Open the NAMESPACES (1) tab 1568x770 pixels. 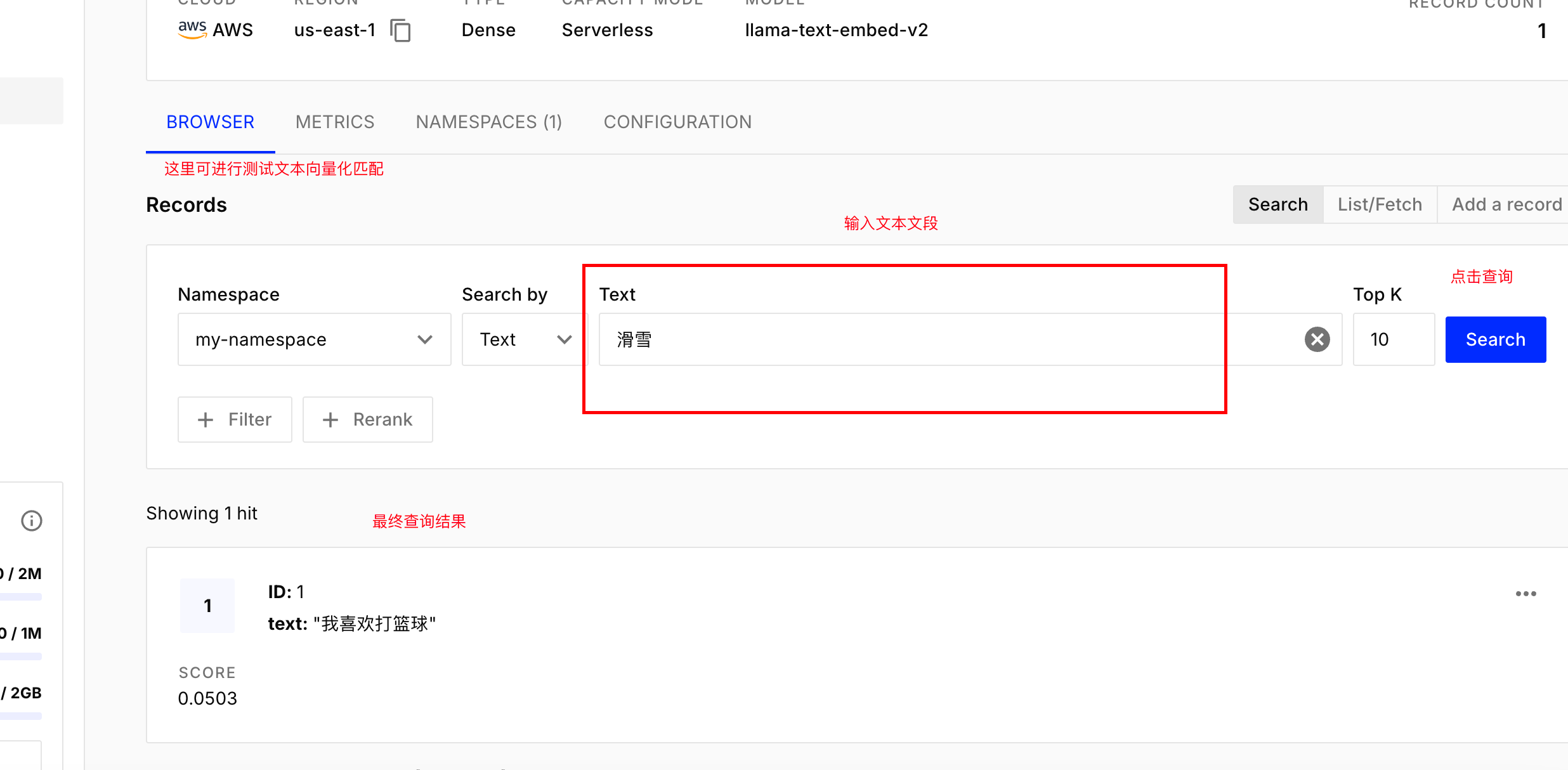[489, 122]
